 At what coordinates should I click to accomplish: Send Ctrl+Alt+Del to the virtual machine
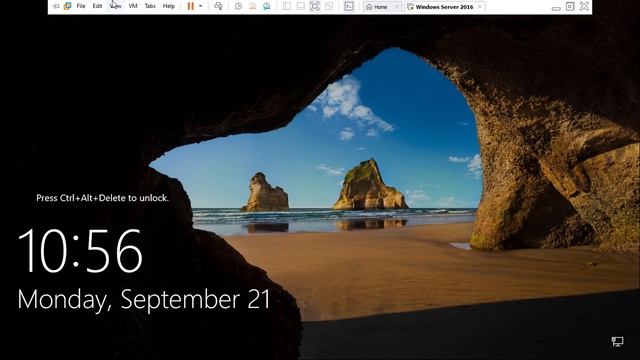tap(218, 6)
